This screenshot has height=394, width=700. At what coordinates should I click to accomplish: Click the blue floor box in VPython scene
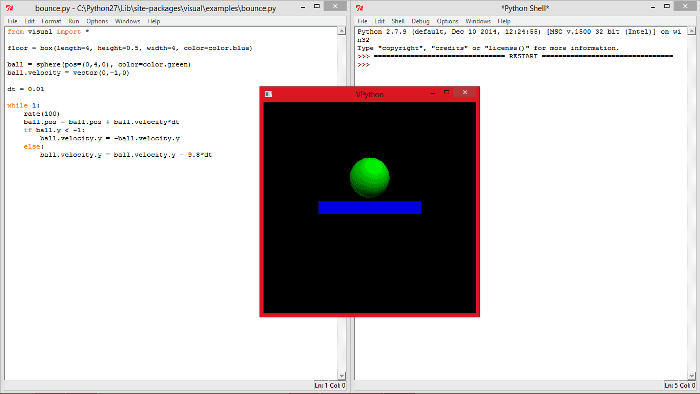(x=370, y=207)
